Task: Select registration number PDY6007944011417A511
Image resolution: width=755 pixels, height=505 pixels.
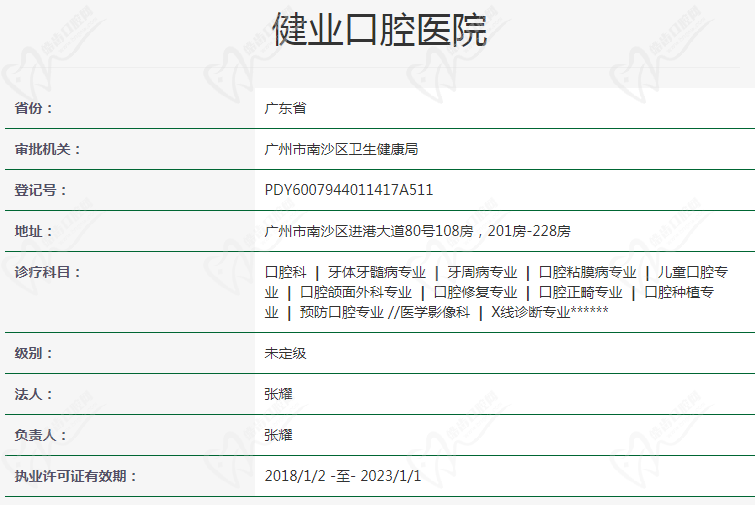Action: pyautogui.click(x=348, y=190)
